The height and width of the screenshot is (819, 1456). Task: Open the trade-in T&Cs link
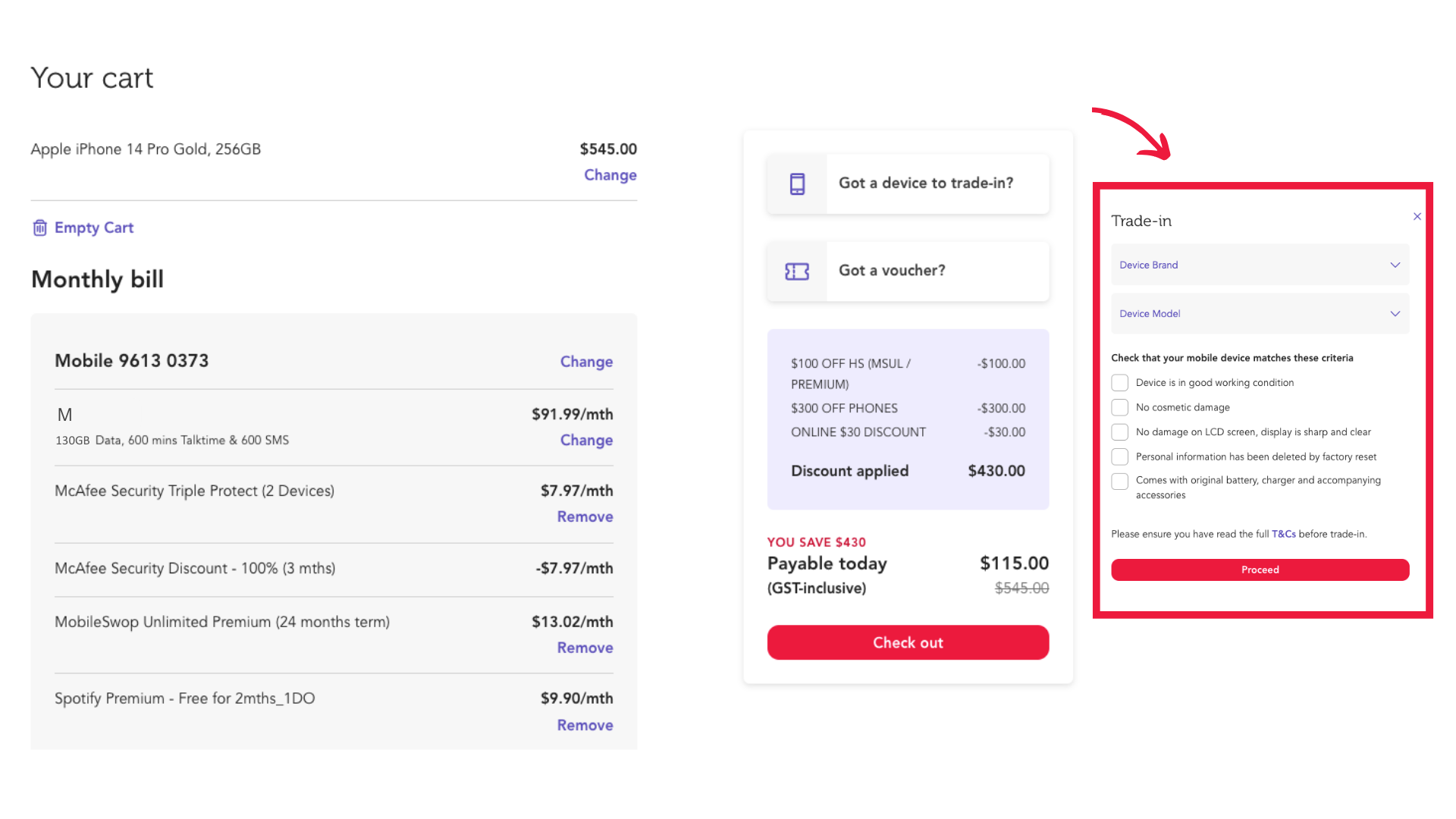tap(1285, 534)
